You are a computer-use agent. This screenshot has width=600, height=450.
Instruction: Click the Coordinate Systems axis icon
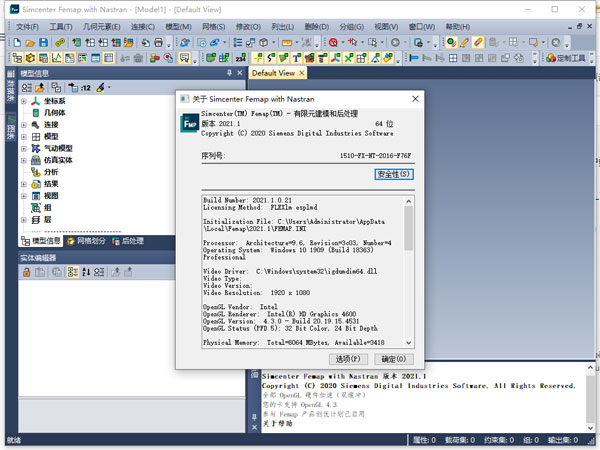tap(36, 101)
